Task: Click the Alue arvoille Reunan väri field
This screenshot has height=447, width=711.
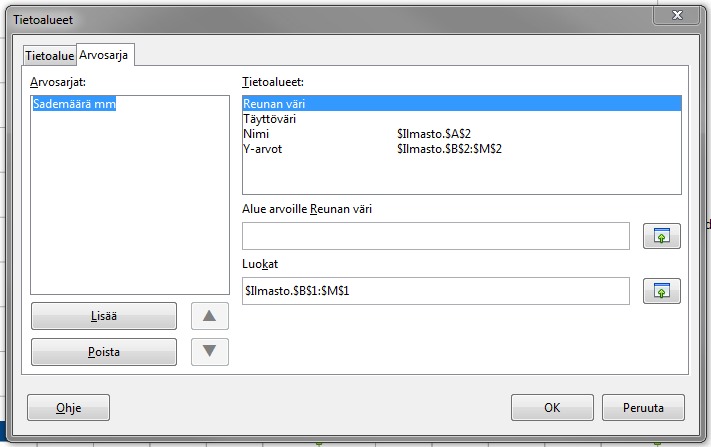Action: pos(435,236)
